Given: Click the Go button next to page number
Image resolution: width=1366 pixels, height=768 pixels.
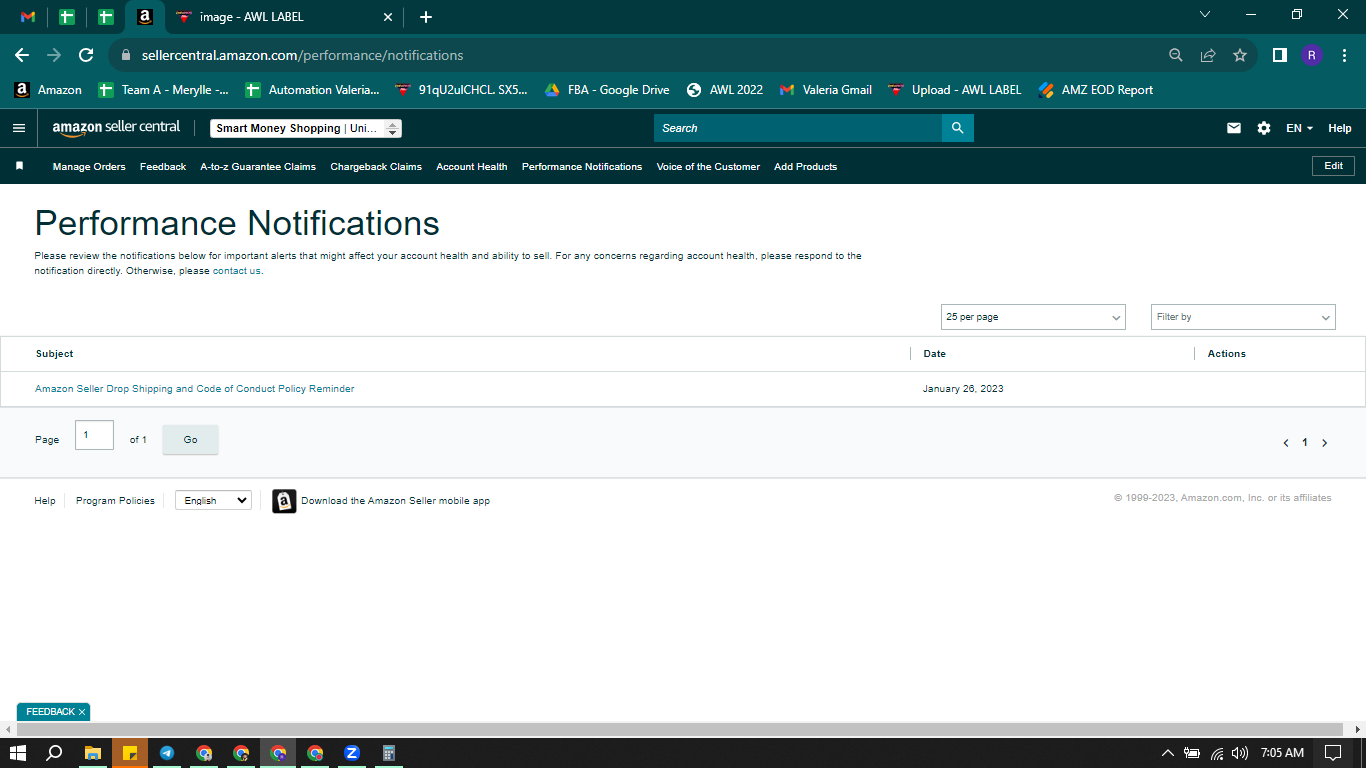Looking at the screenshot, I should tap(190, 440).
